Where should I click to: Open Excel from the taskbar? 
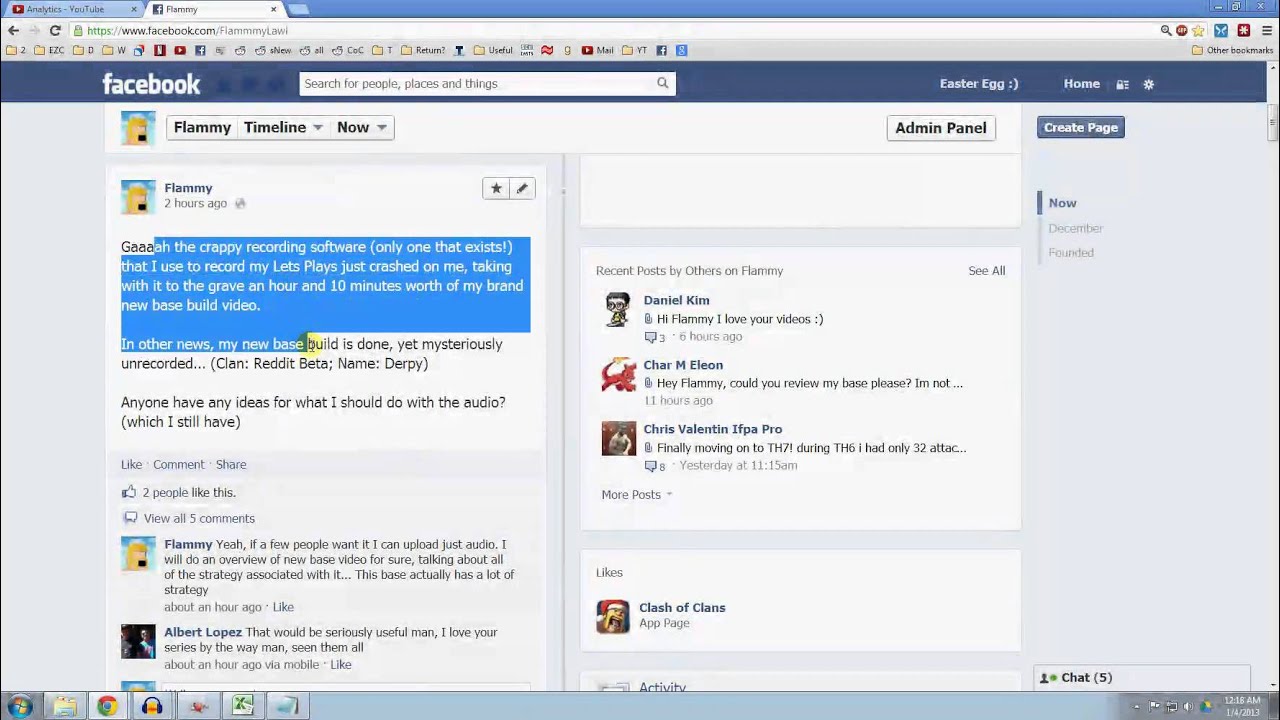point(243,706)
